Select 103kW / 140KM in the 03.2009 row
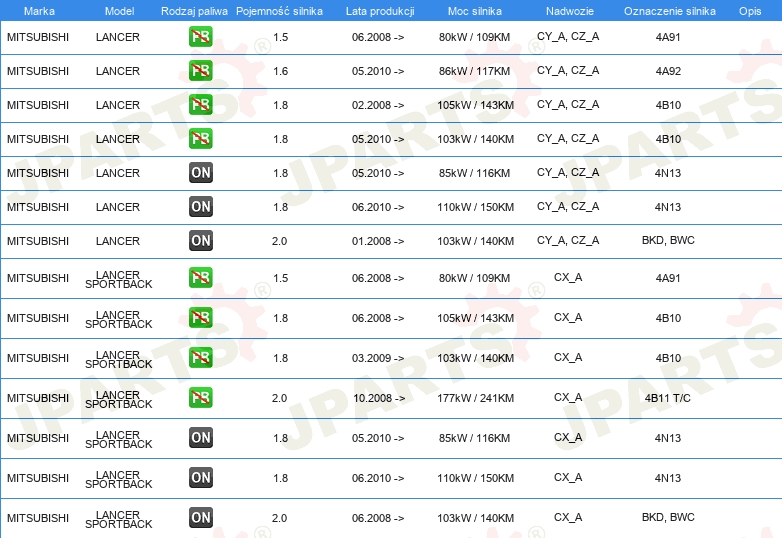This screenshot has height=538, width=782. point(475,358)
